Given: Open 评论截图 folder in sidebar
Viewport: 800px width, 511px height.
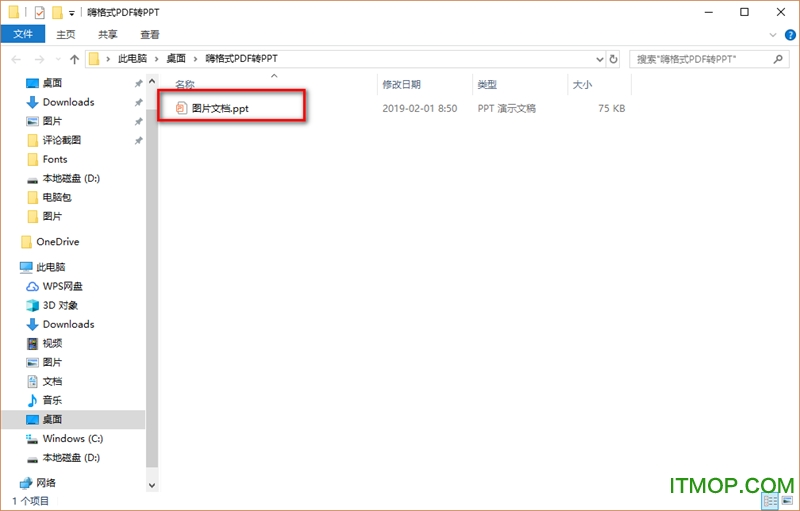Looking at the screenshot, I should 61,140.
